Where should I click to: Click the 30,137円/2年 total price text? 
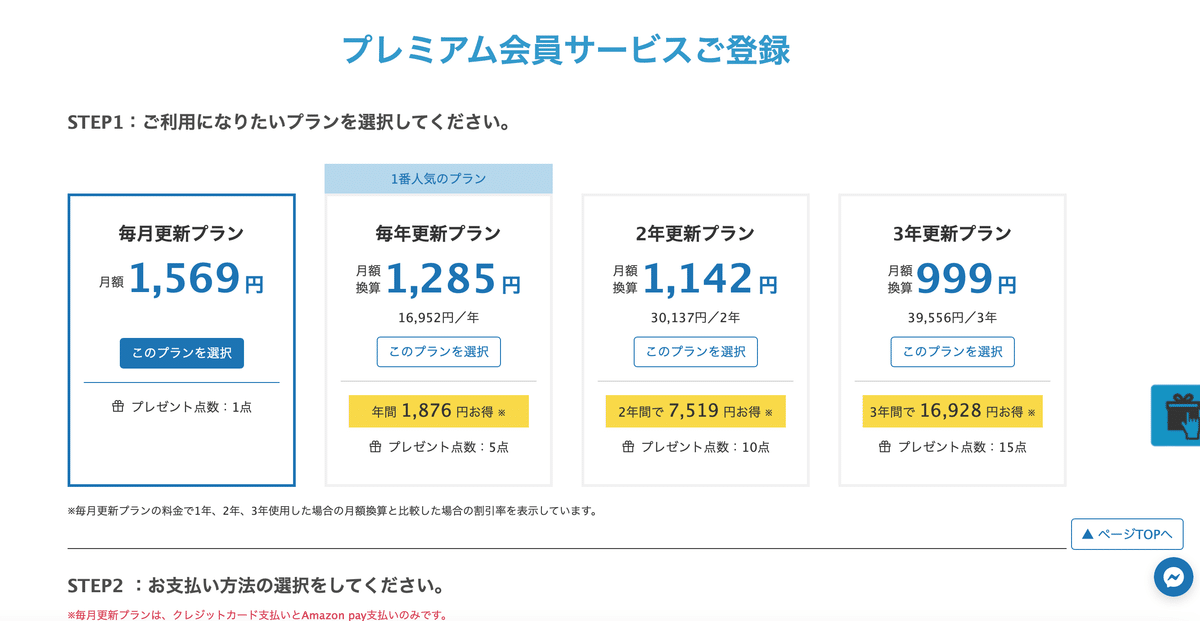point(696,318)
